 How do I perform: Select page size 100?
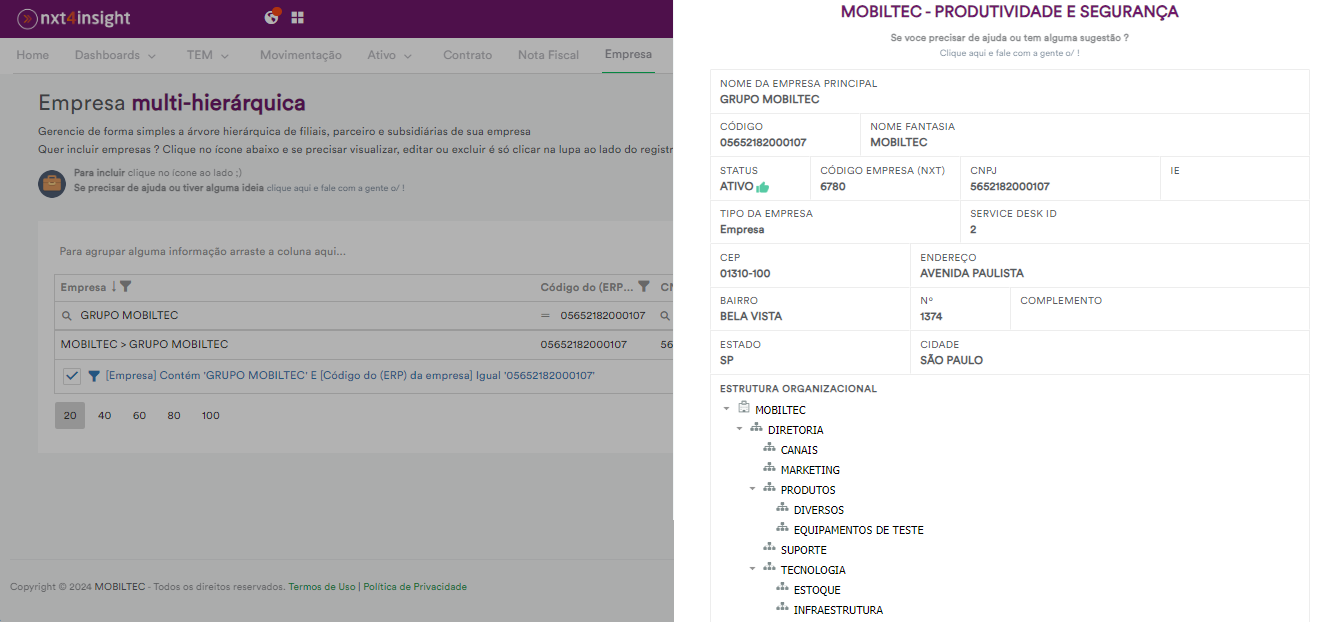pos(210,415)
